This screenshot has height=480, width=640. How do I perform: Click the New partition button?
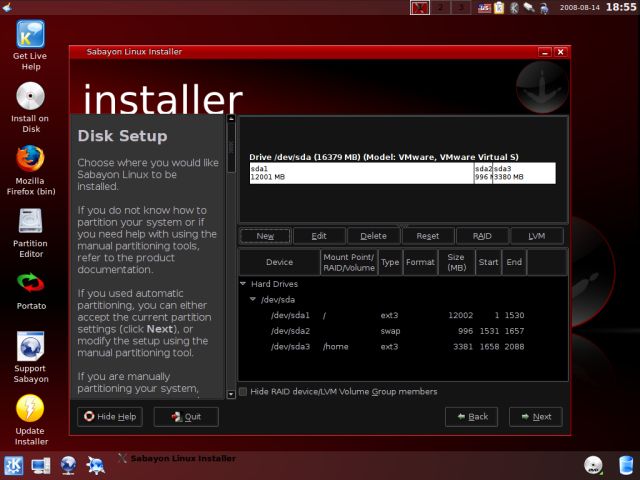point(265,236)
